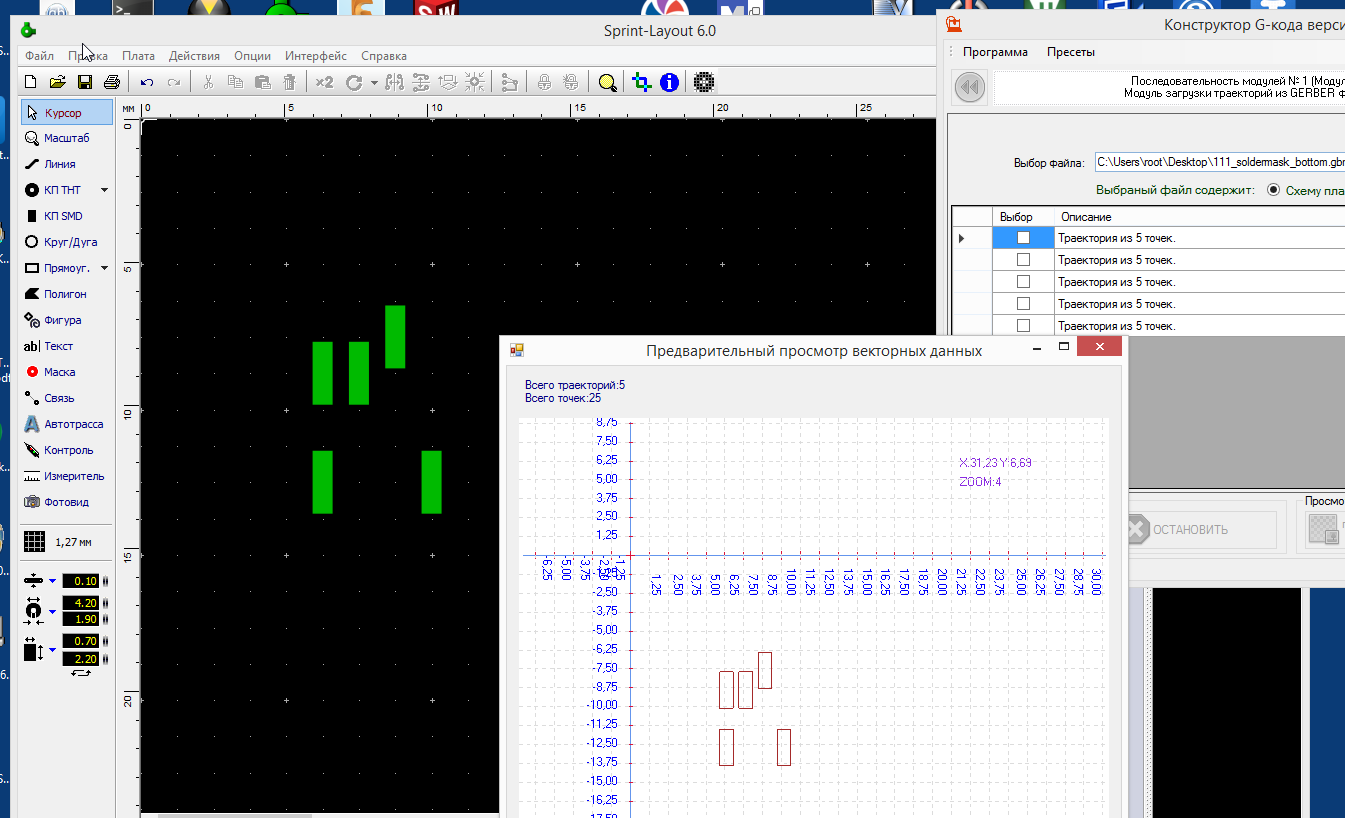This screenshot has width=1345, height=818.
Task: Open the Действия menu
Action: (x=194, y=56)
